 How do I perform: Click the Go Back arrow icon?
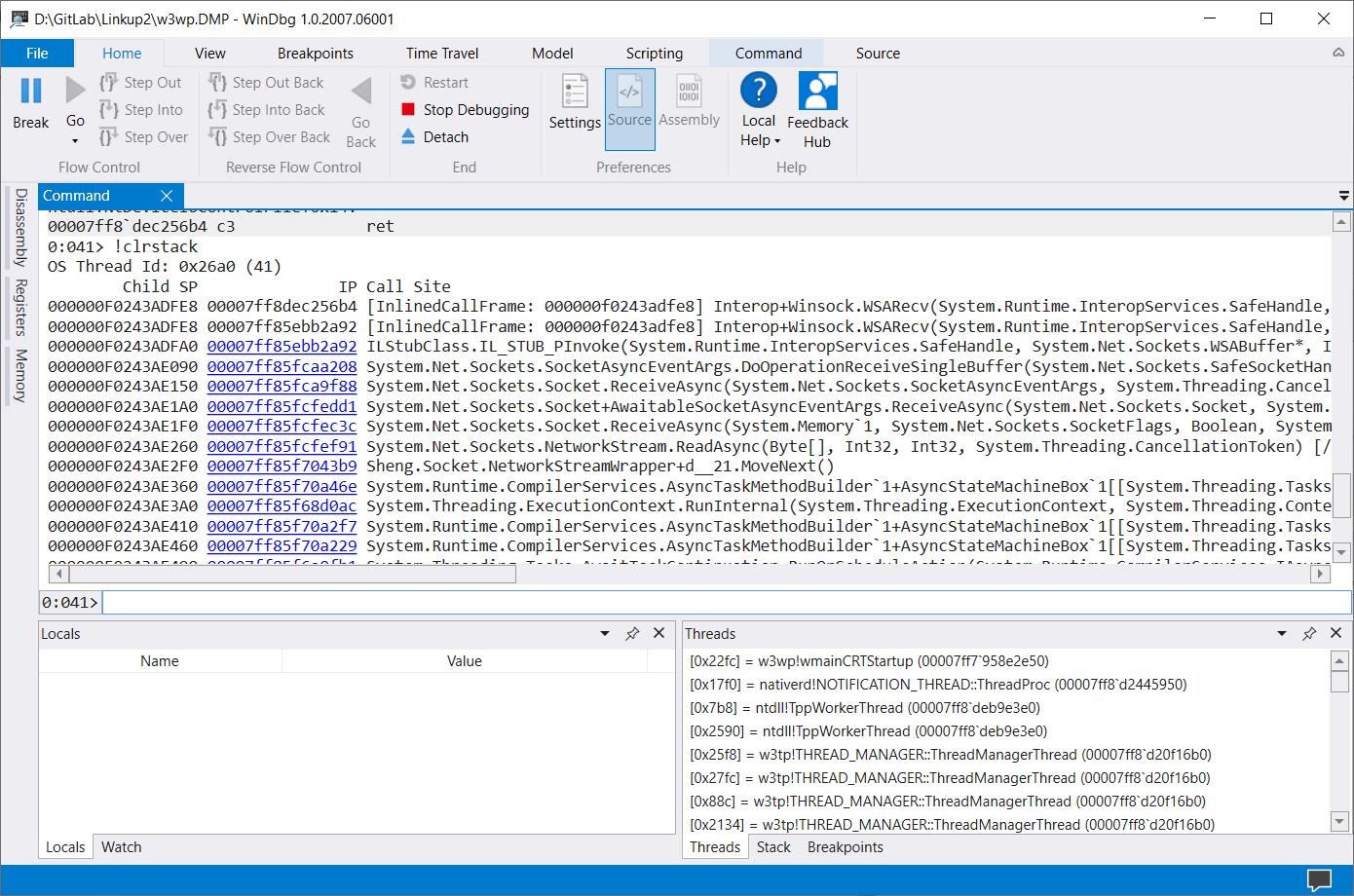[x=361, y=91]
